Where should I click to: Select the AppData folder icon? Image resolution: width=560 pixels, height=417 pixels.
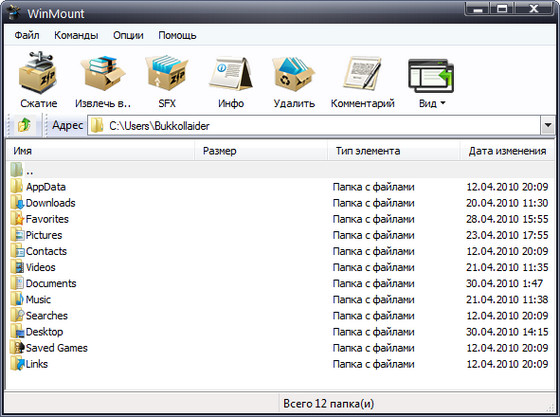point(17,186)
